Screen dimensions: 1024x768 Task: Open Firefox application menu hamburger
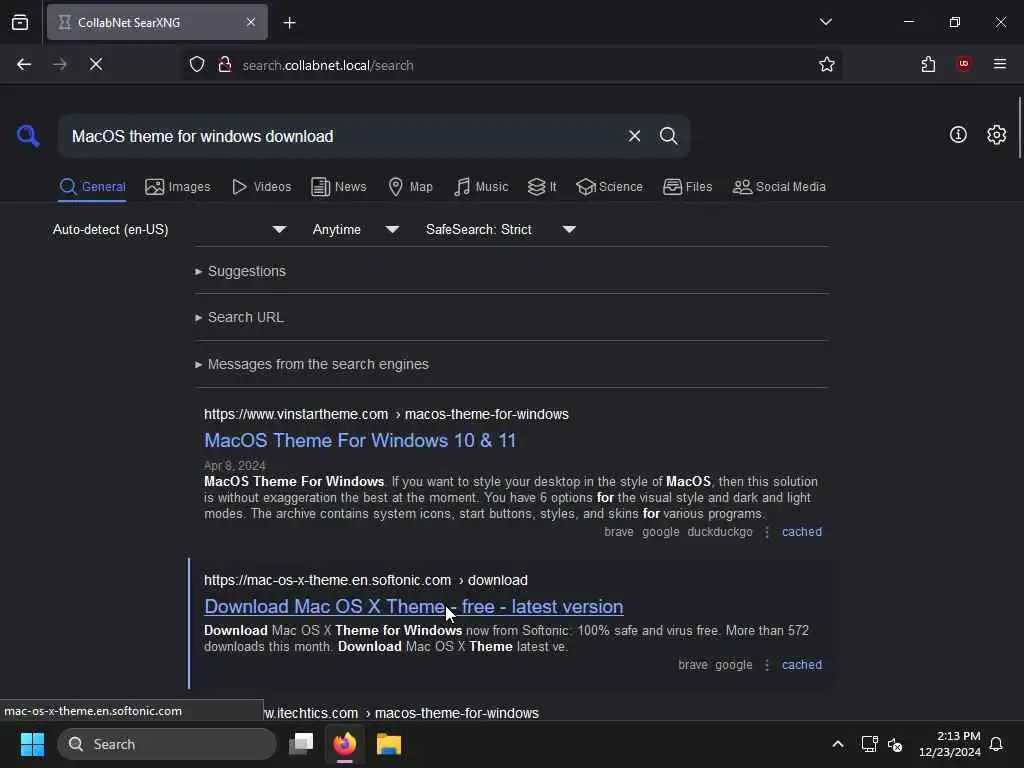[x=1000, y=64]
